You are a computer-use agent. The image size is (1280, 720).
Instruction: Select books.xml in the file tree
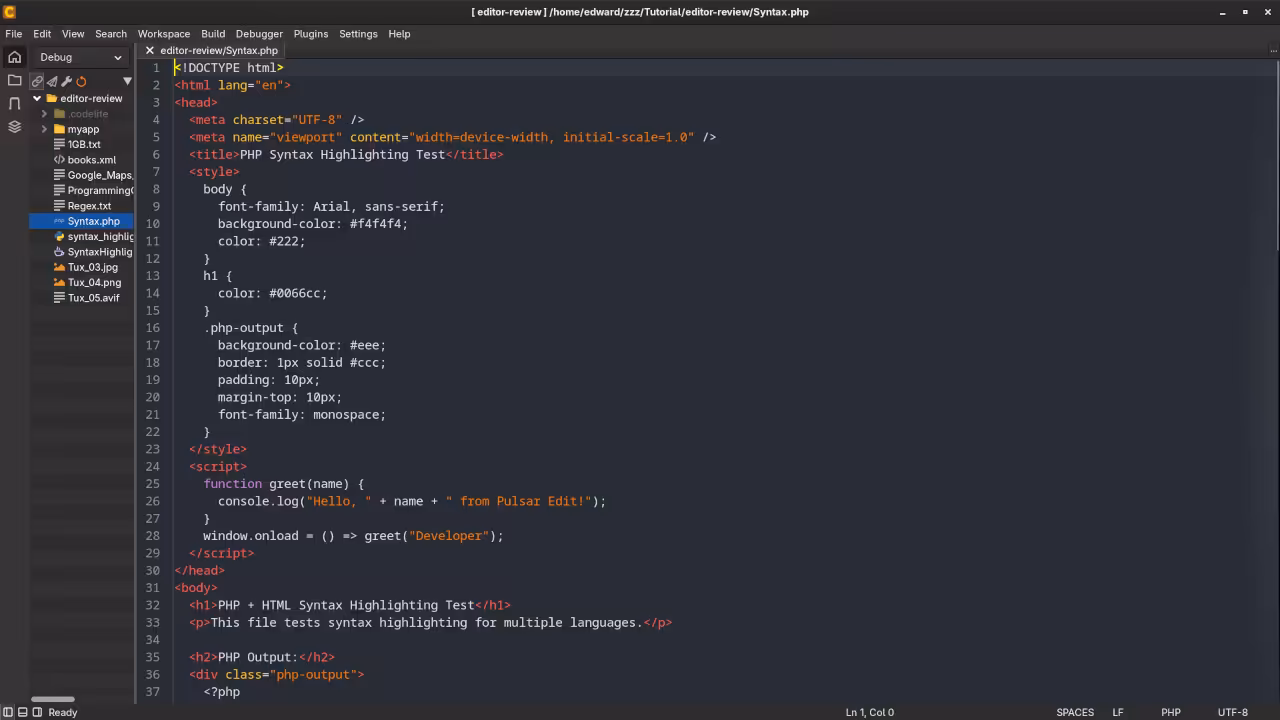coord(91,160)
